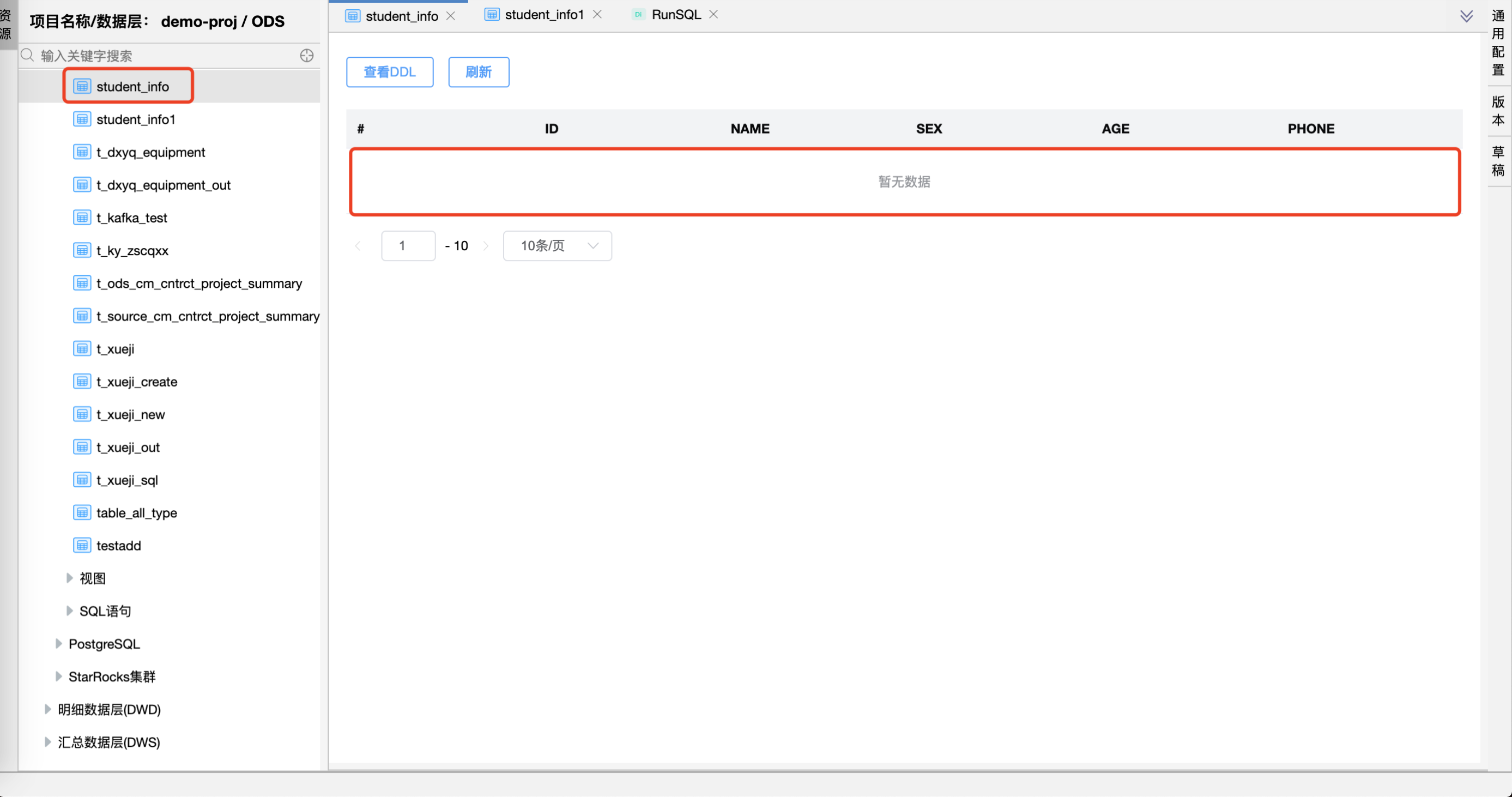Select the table icon next to student_info1

[82, 118]
